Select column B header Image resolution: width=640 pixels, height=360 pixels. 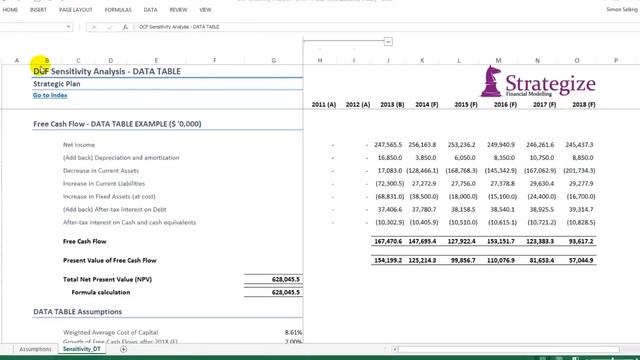47,60
